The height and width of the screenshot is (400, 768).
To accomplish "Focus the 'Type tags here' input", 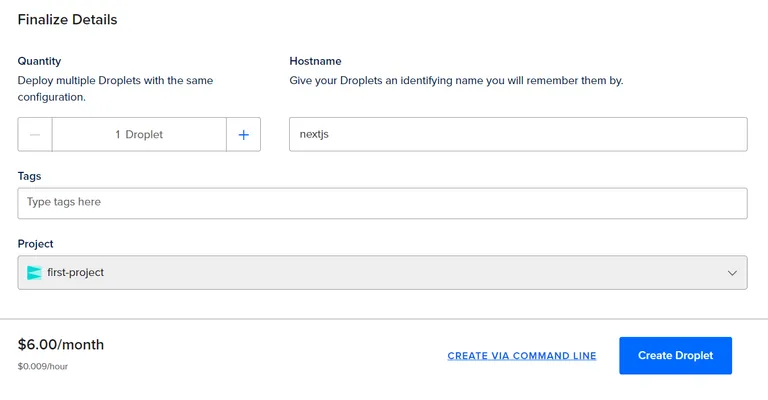I will [382, 202].
